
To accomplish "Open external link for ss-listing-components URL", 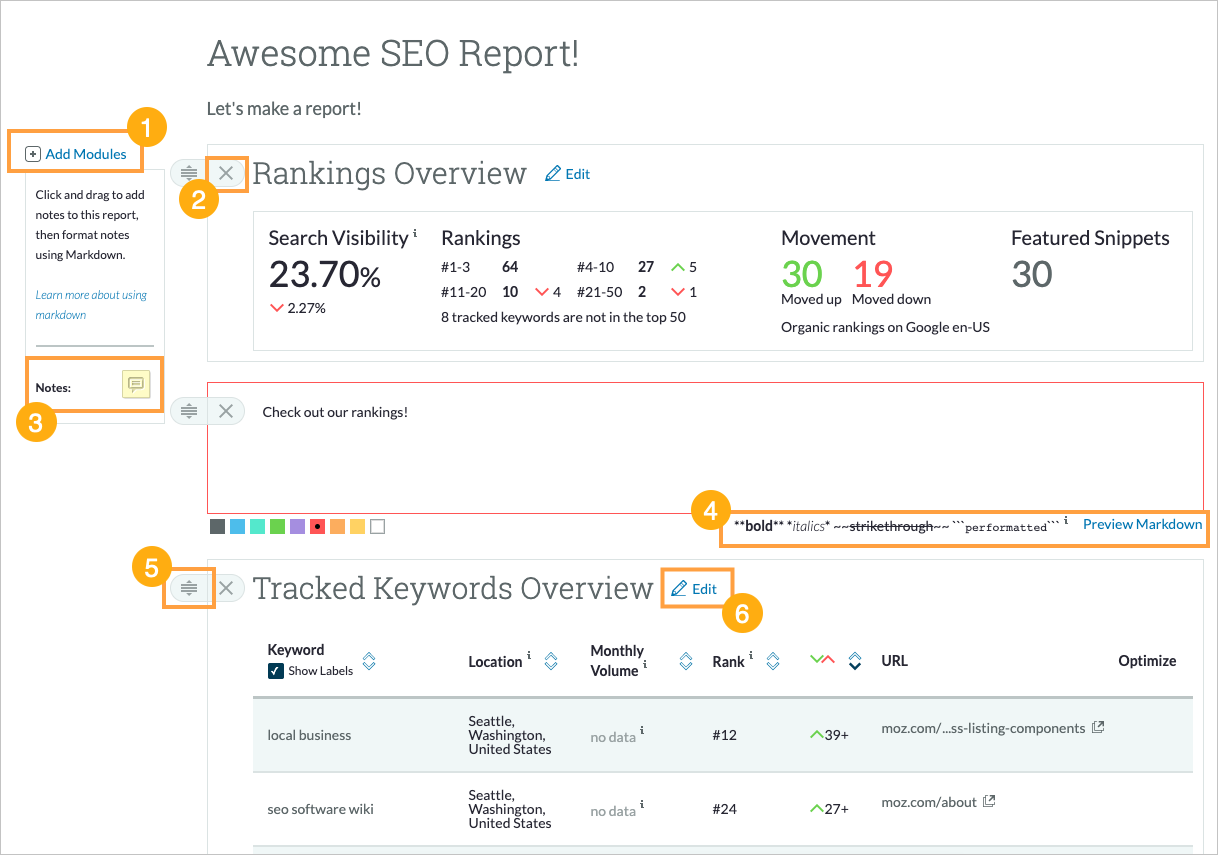I will (1097, 728).
